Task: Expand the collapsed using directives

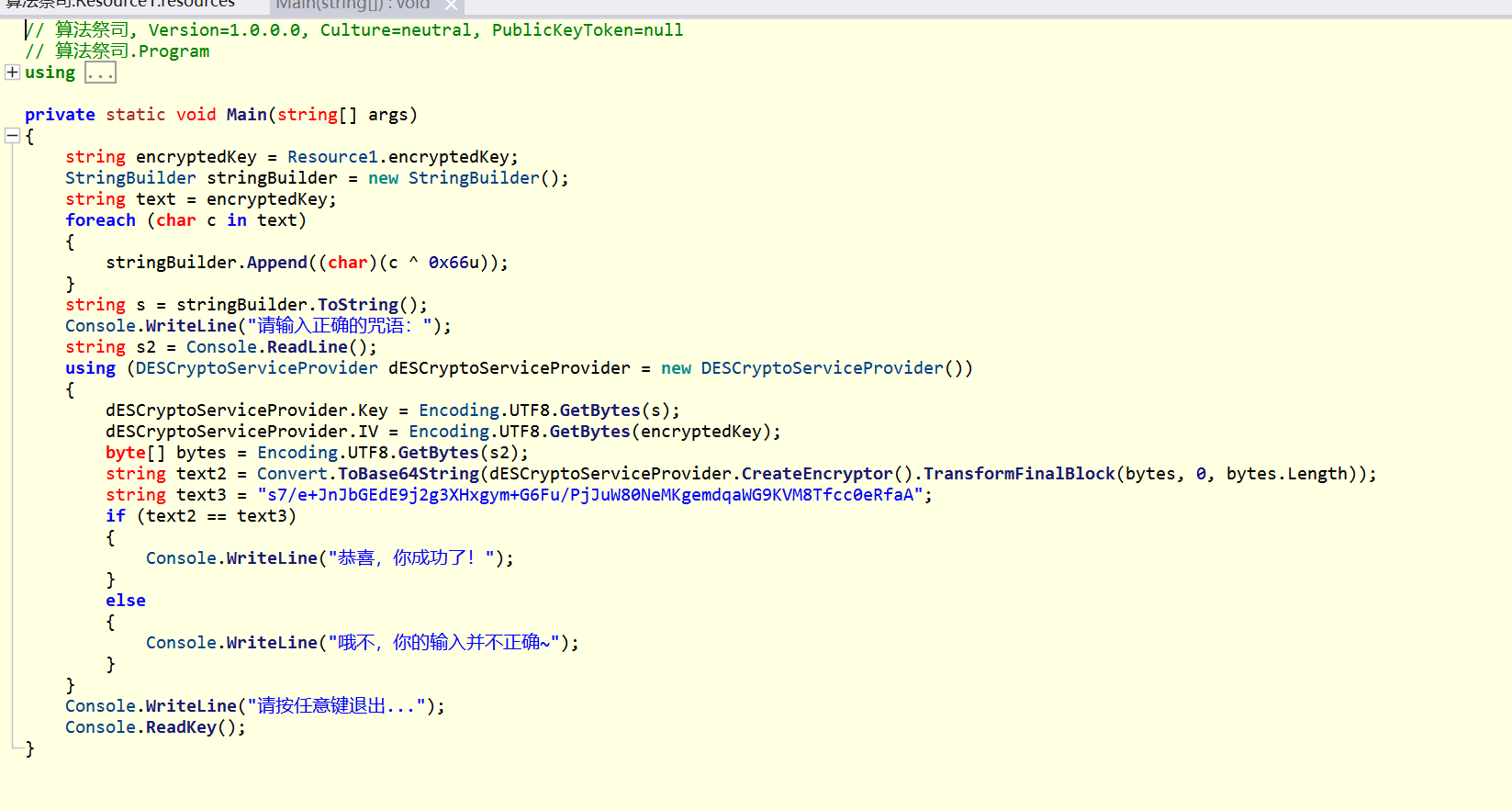Action: coord(12,73)
